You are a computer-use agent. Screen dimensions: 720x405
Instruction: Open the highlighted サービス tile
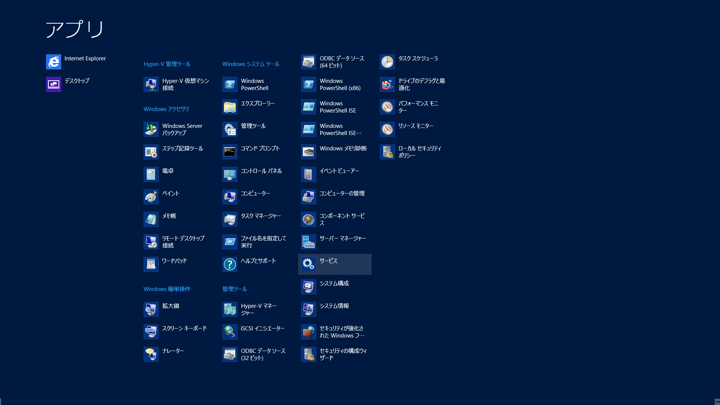(x=335, y=264)
